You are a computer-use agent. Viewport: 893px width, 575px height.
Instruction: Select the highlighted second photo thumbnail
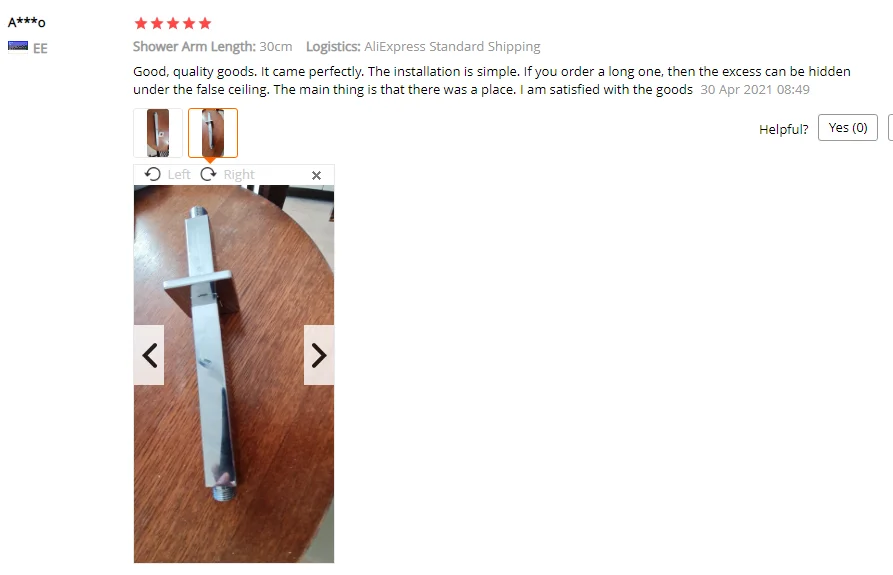click(213, 133)
